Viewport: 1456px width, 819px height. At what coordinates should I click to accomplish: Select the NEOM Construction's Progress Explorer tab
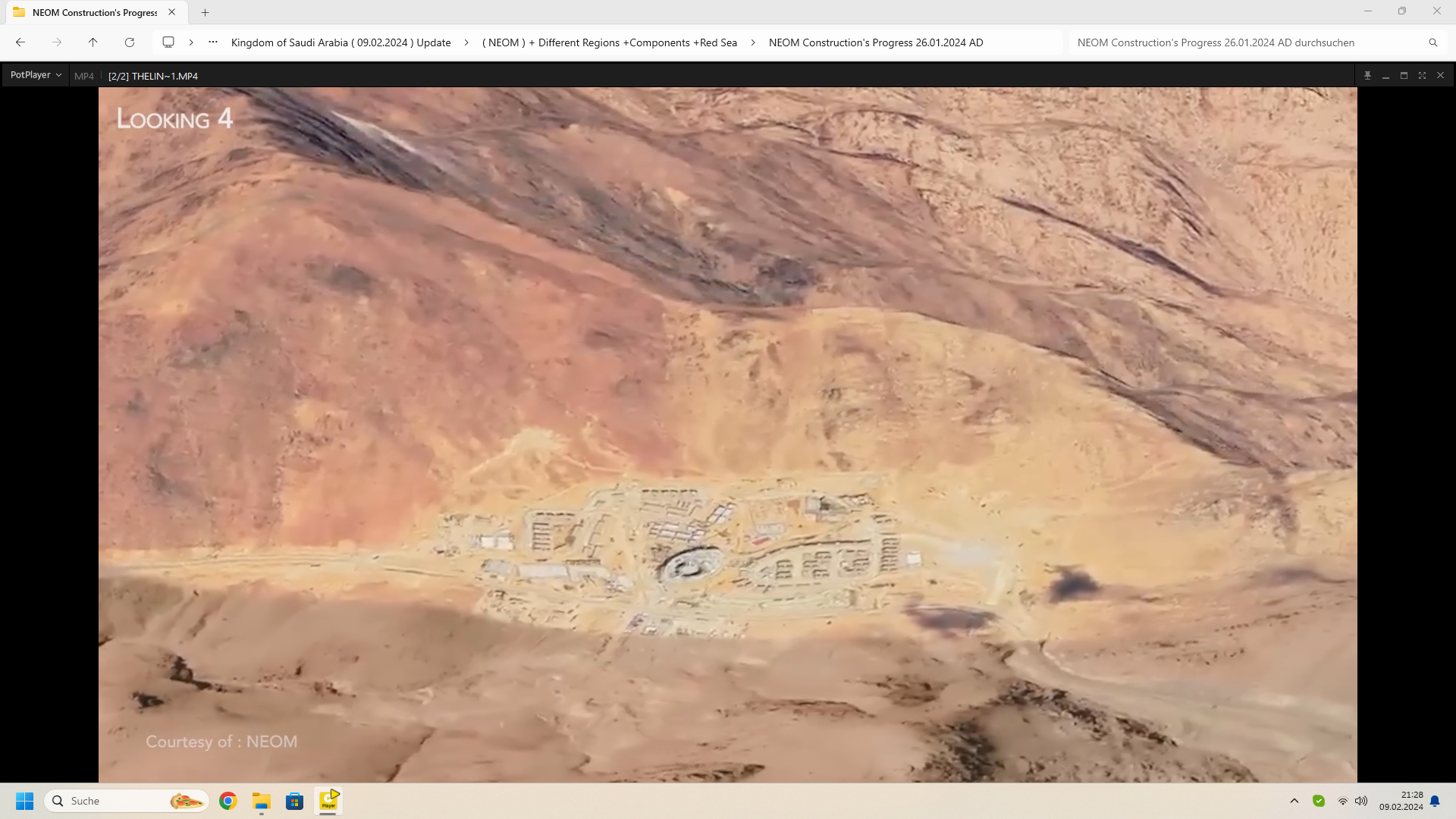coord(95,12)
